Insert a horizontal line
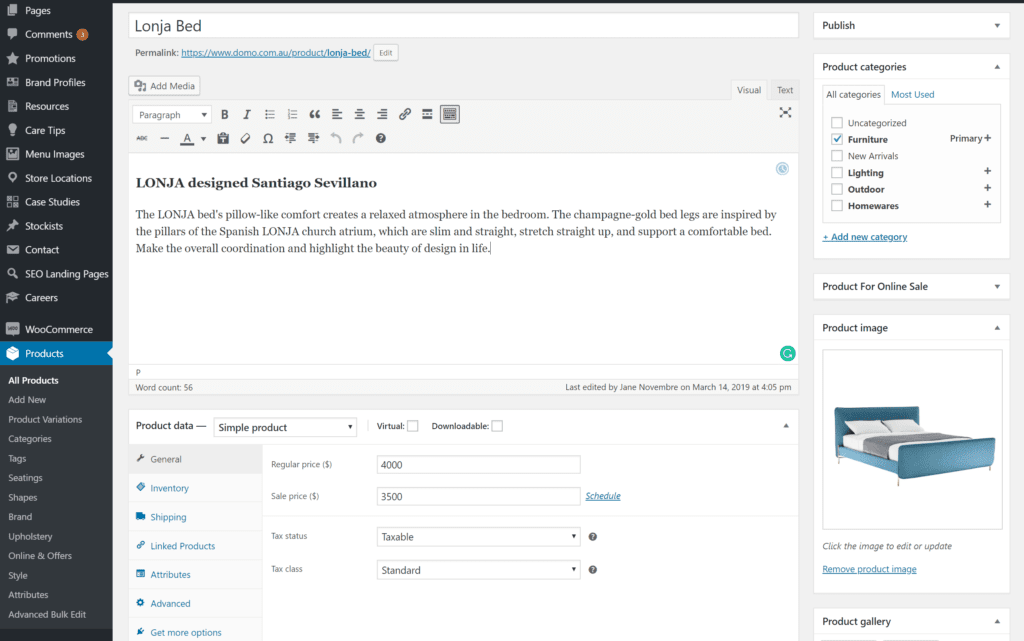 point(165,138)
